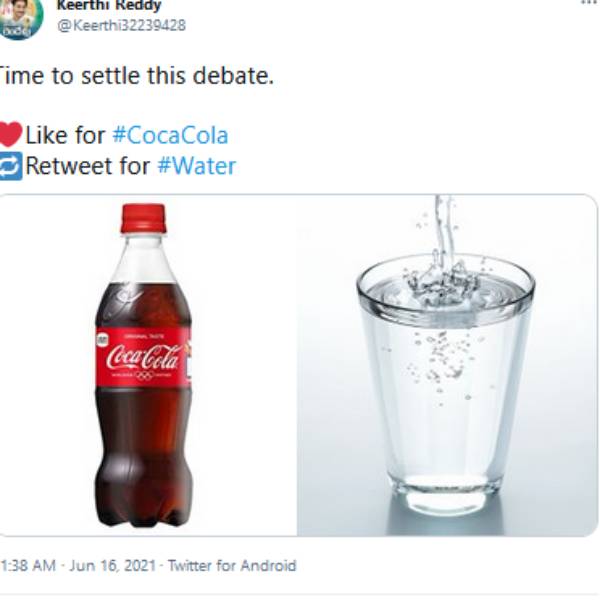Click the red cap of the bottle

[143, 218]
